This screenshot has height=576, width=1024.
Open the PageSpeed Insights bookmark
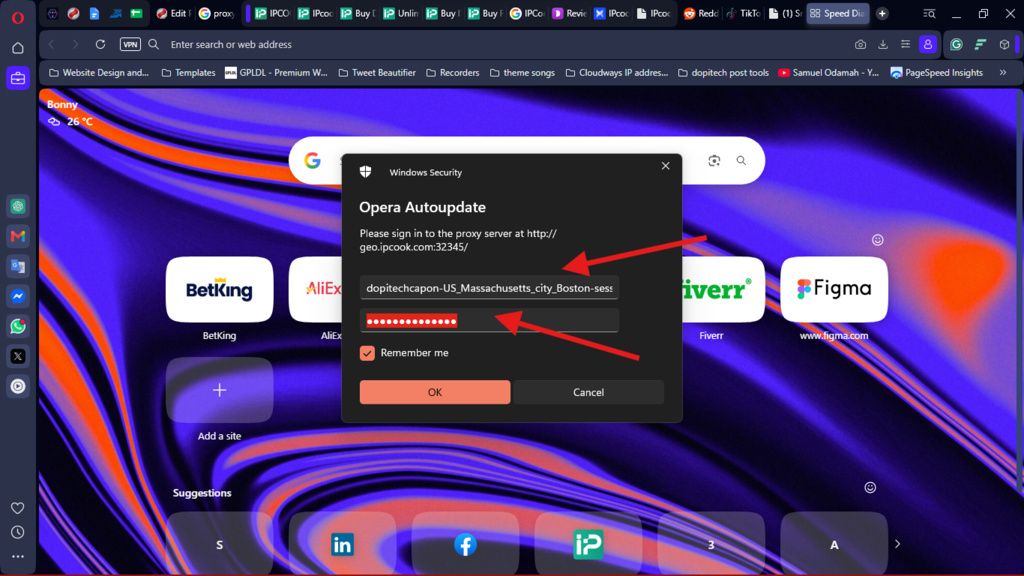click(x=936, y=72)
